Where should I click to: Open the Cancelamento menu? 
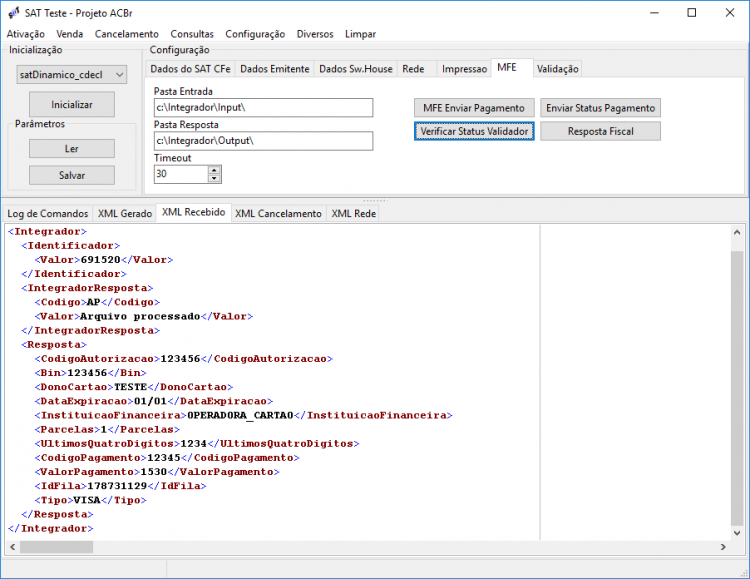pyautogui.click(x=127, y=34)
